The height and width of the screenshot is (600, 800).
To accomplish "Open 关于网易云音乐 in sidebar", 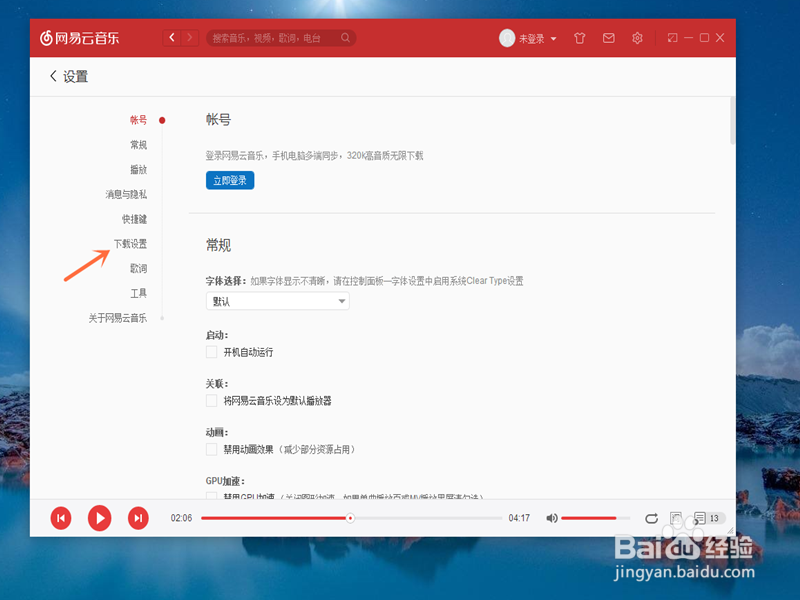I will coord(118,318).
